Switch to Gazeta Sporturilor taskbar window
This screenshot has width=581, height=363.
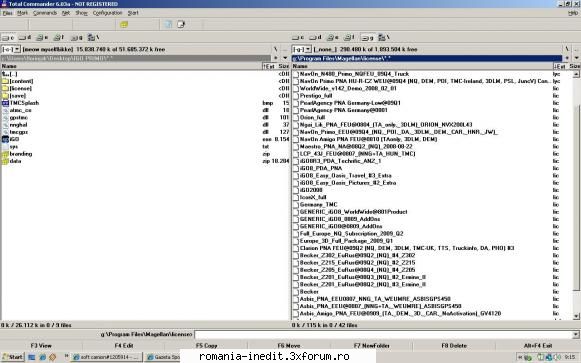[163, 357]
